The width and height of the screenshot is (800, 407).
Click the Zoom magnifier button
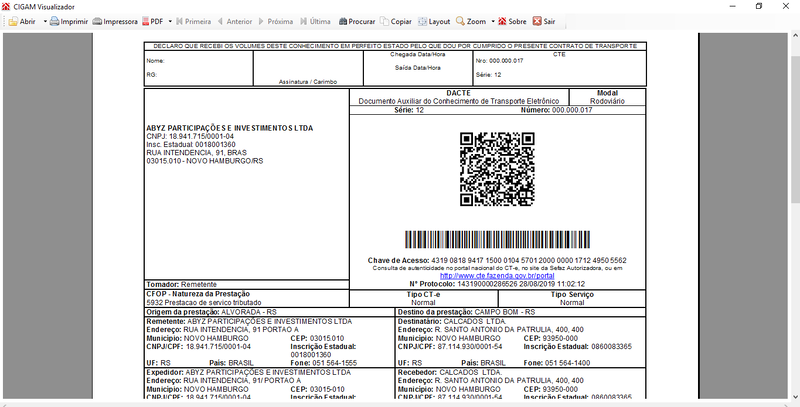470,22
